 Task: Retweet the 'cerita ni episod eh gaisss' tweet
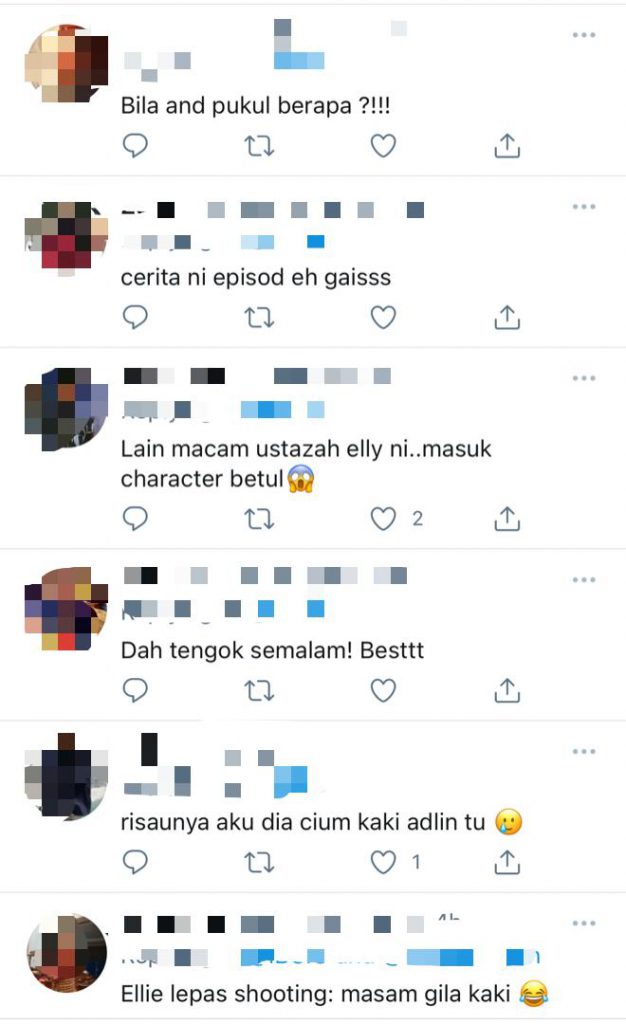tap(259, 318)
